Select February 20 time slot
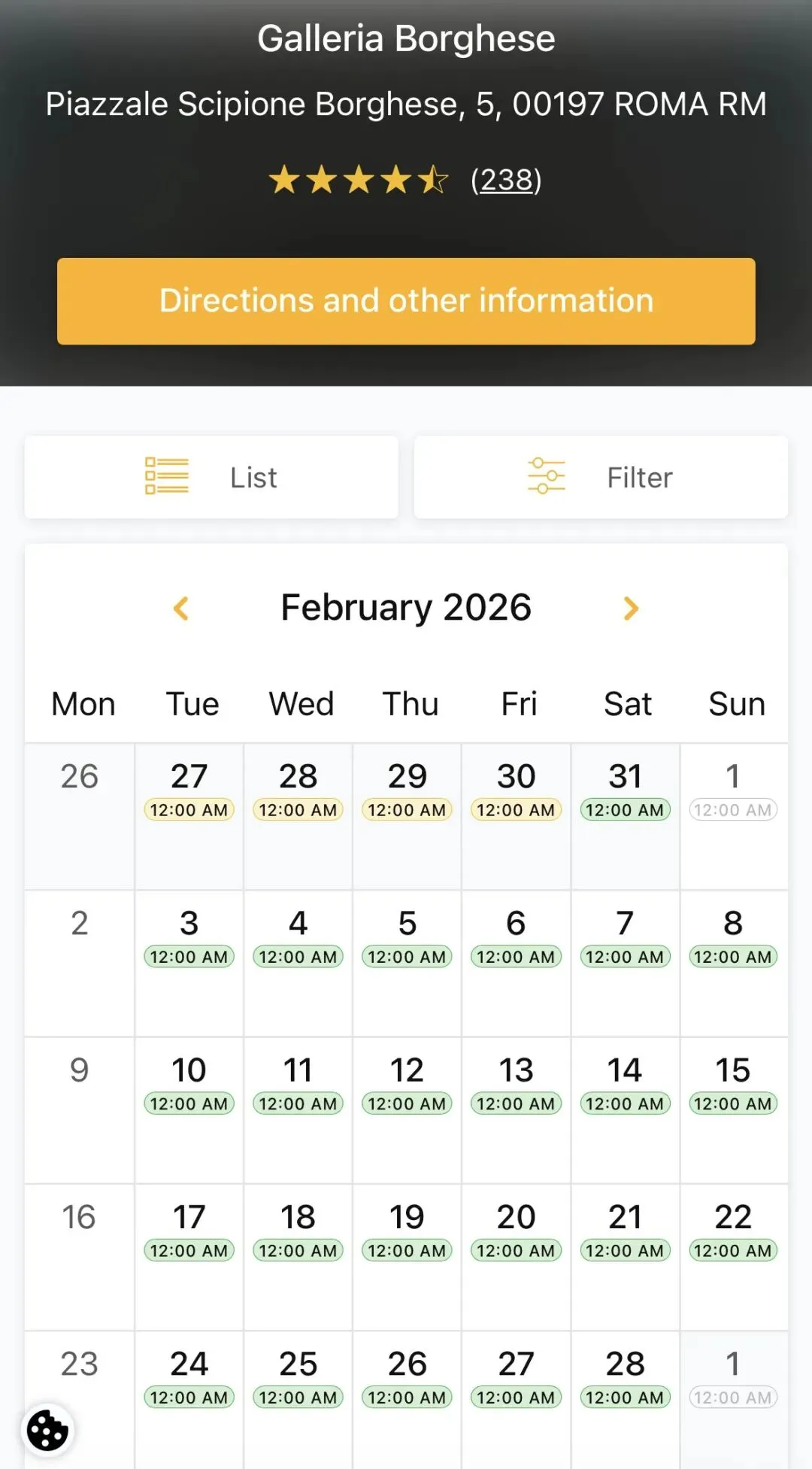The image size is (812, 1469). tap(516, 1250)
